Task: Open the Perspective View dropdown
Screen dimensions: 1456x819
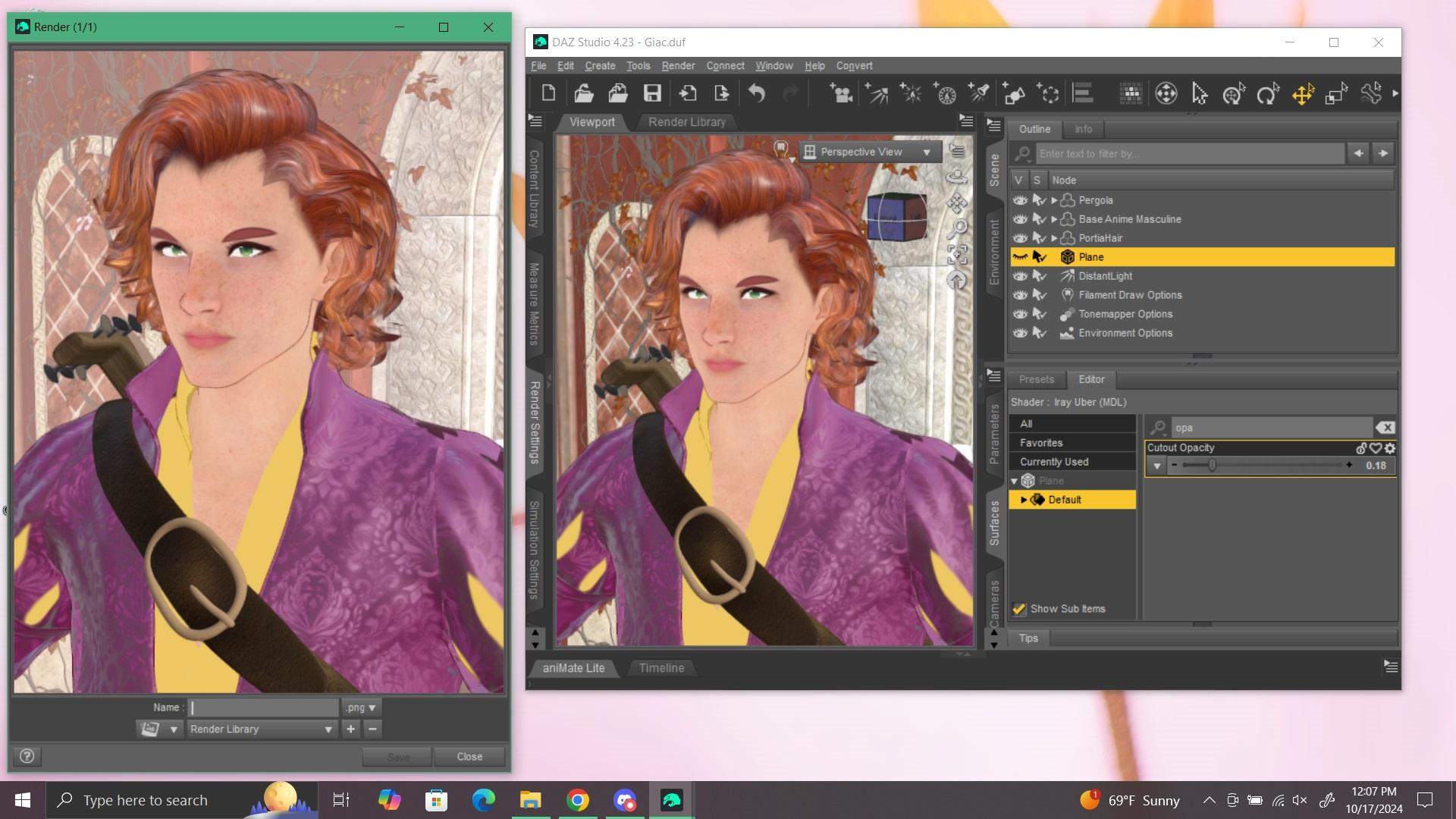Action: pos(871,152)
